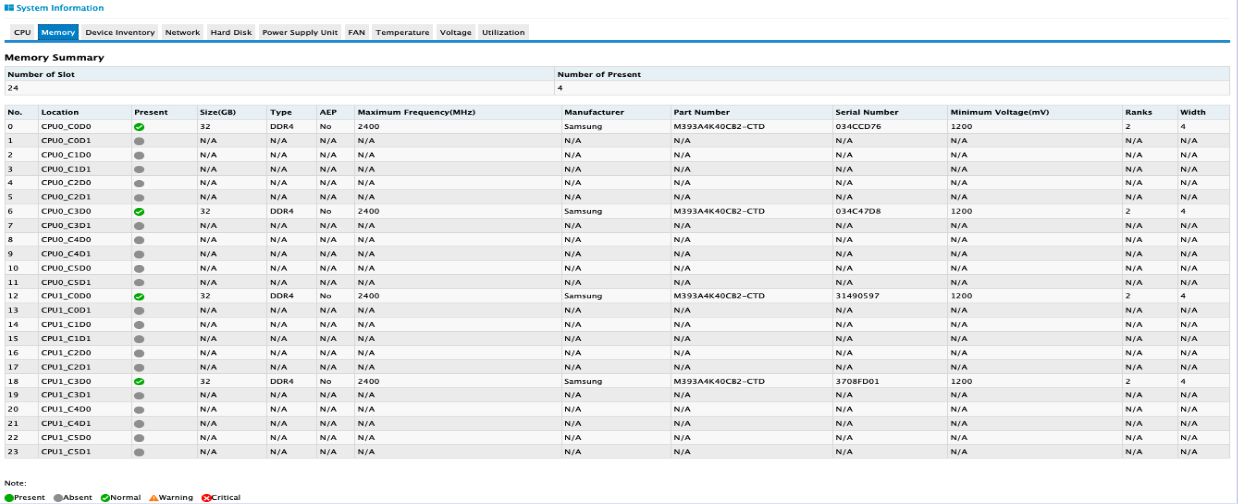Click green present icon for CPU1_C3D0
Viewport: 1238px width, 504px height.
tap(139, 382)
